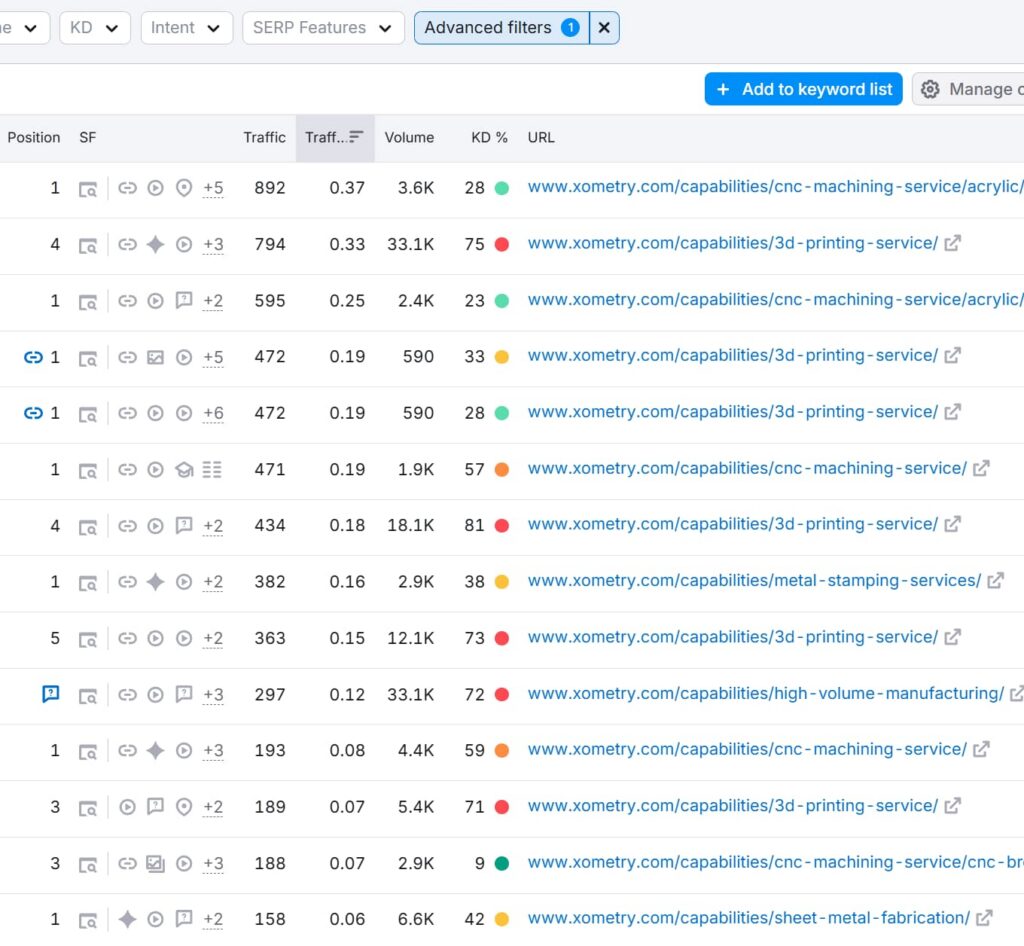Click the volume value 6.6K
Image resolution: width=1024 pixels, height=946 pixels.
[x=416, y=919]
